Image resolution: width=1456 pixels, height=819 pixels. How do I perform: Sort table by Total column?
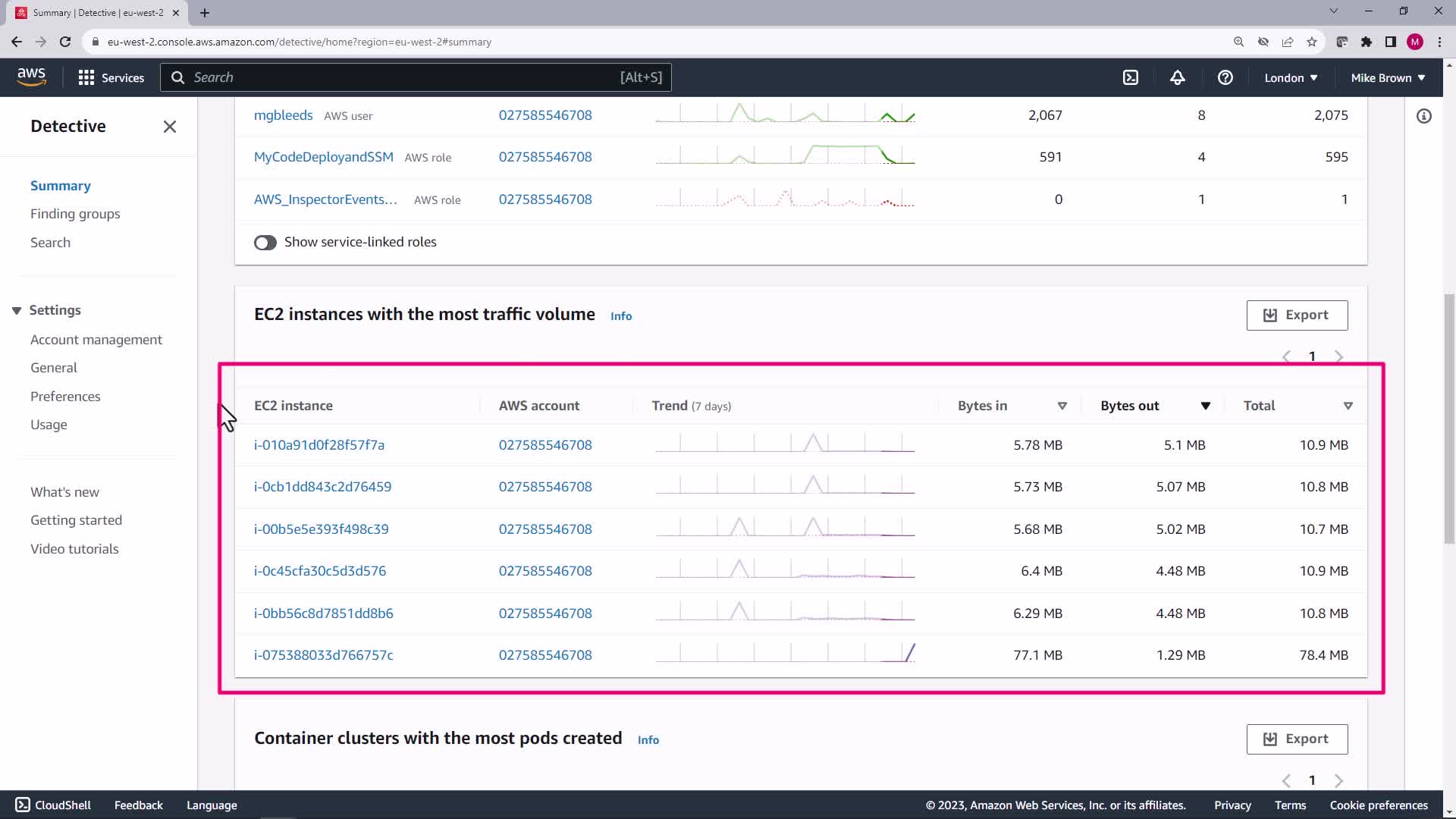click(1348, 406)
